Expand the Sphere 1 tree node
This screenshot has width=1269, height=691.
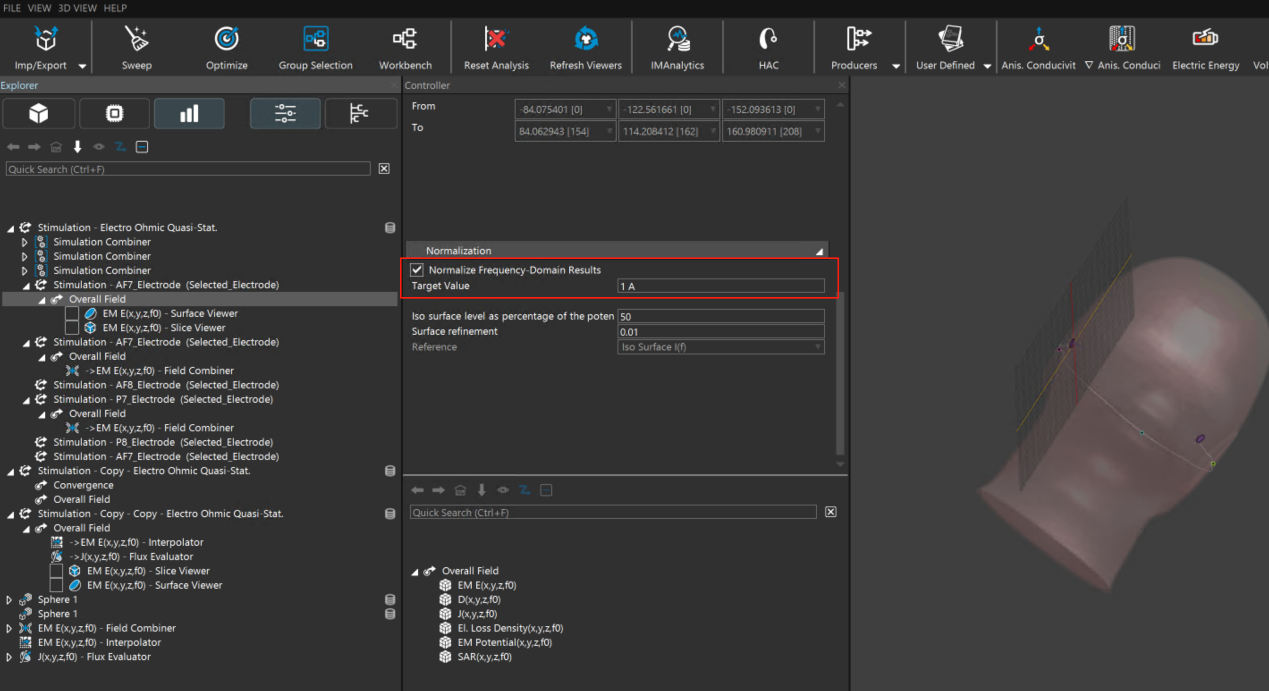click(10, 600)
